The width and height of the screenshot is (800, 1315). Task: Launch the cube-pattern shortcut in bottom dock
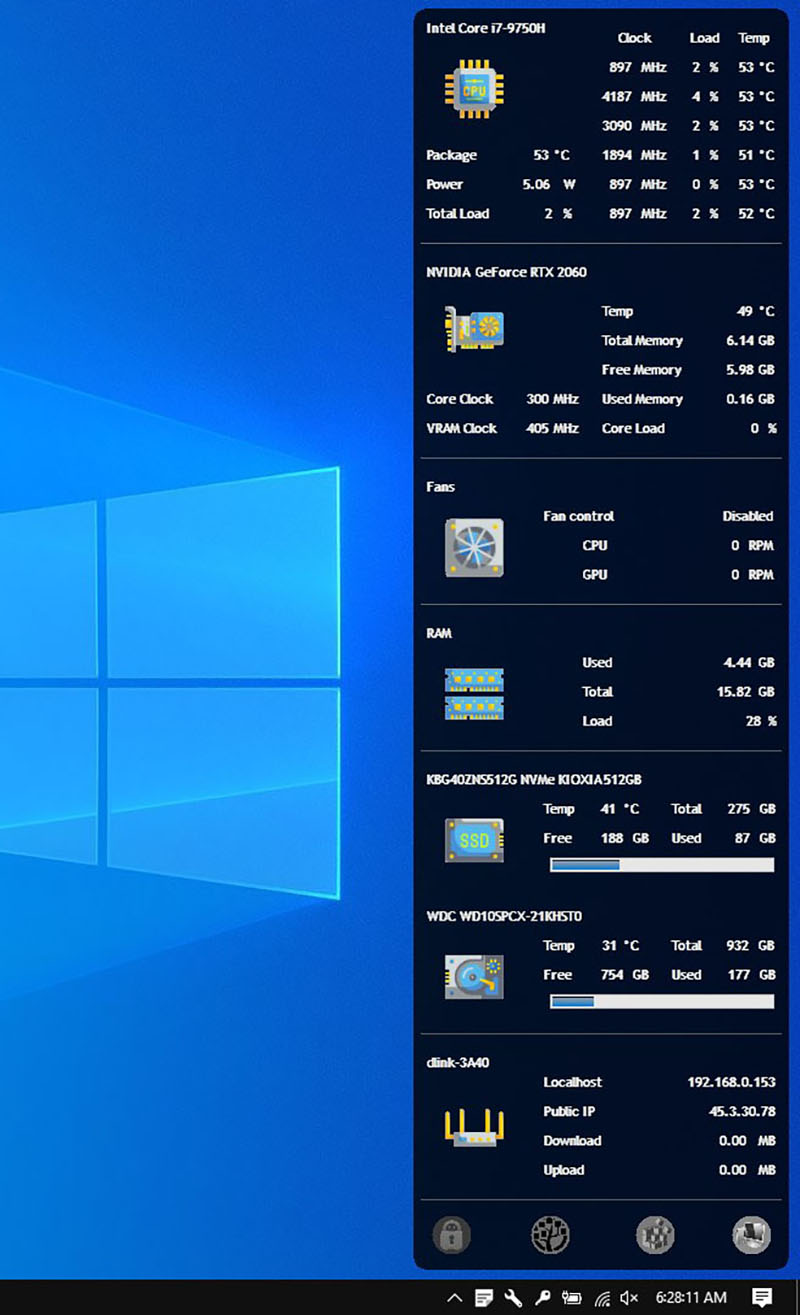(655, 1235)
